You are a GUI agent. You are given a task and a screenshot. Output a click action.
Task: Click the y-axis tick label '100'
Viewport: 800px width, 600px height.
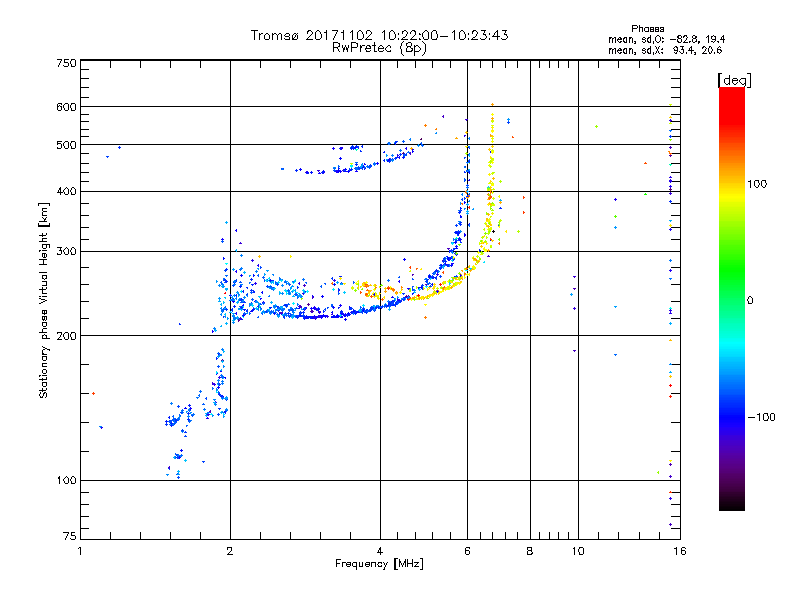[x=67, y=481]
